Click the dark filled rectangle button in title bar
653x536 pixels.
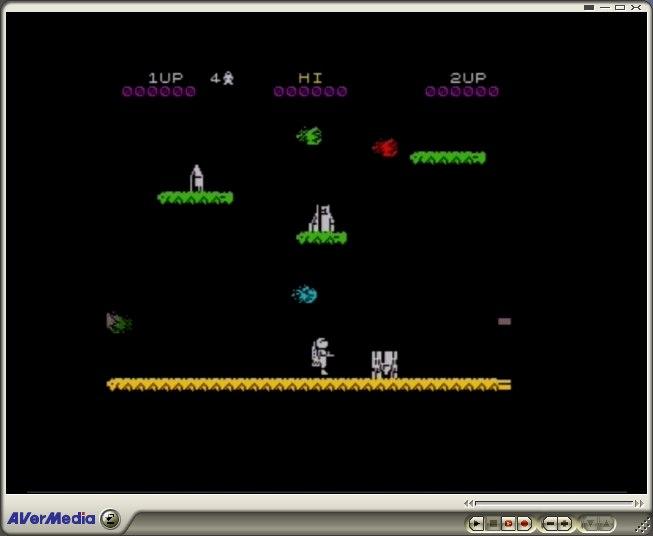588,7
